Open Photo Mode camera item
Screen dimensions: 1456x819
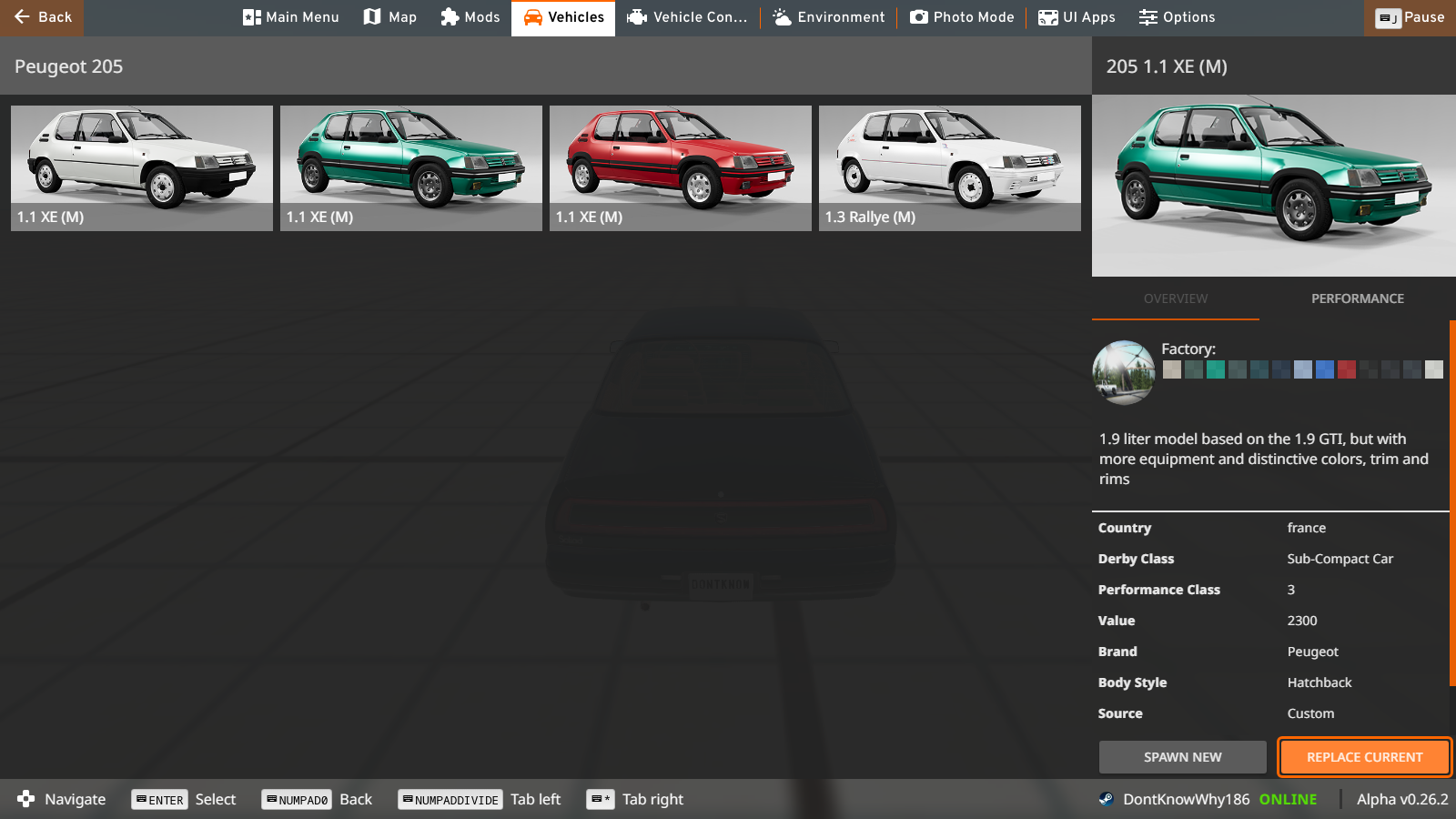[x=962, y=17]
